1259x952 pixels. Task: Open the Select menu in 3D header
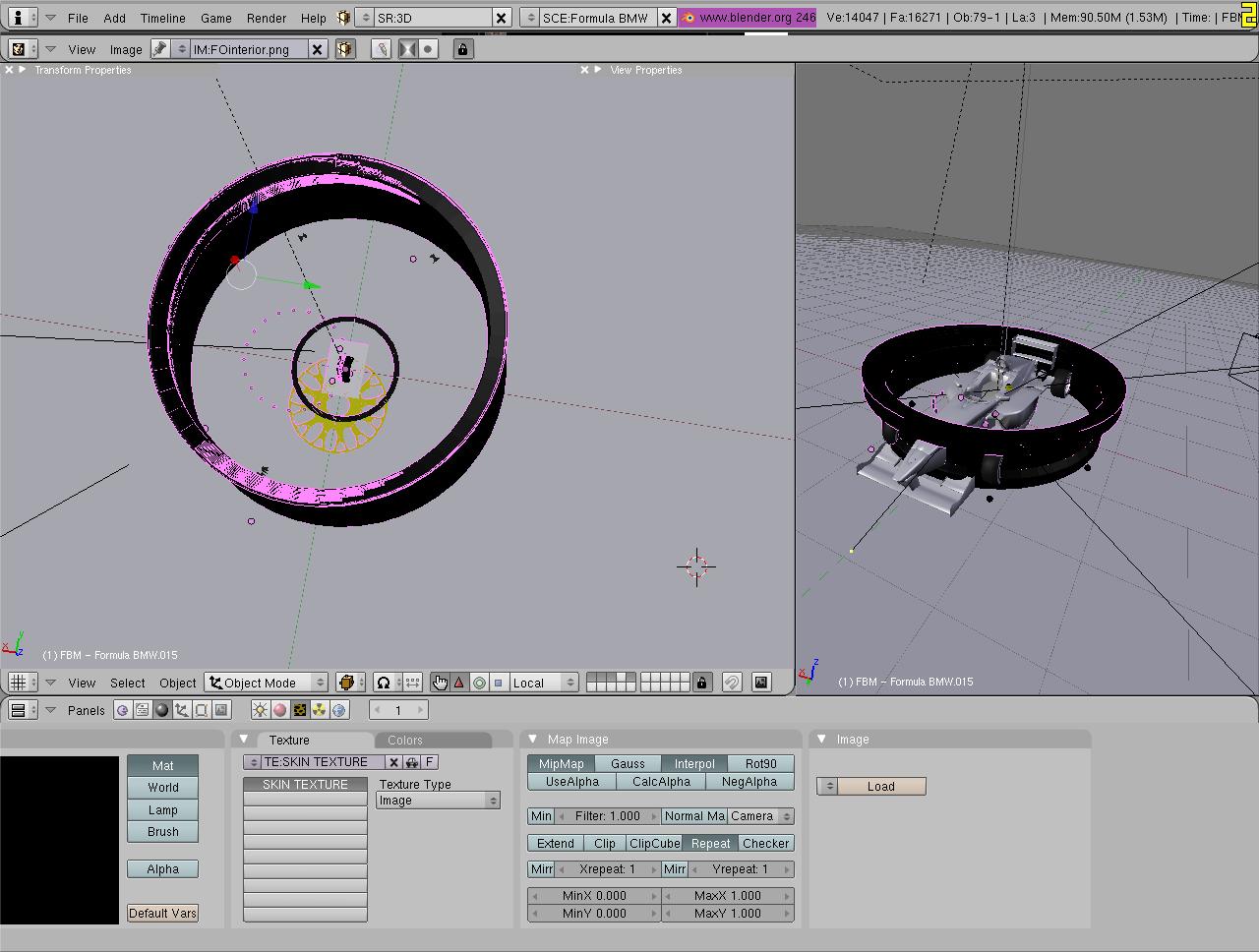[128, 683]
